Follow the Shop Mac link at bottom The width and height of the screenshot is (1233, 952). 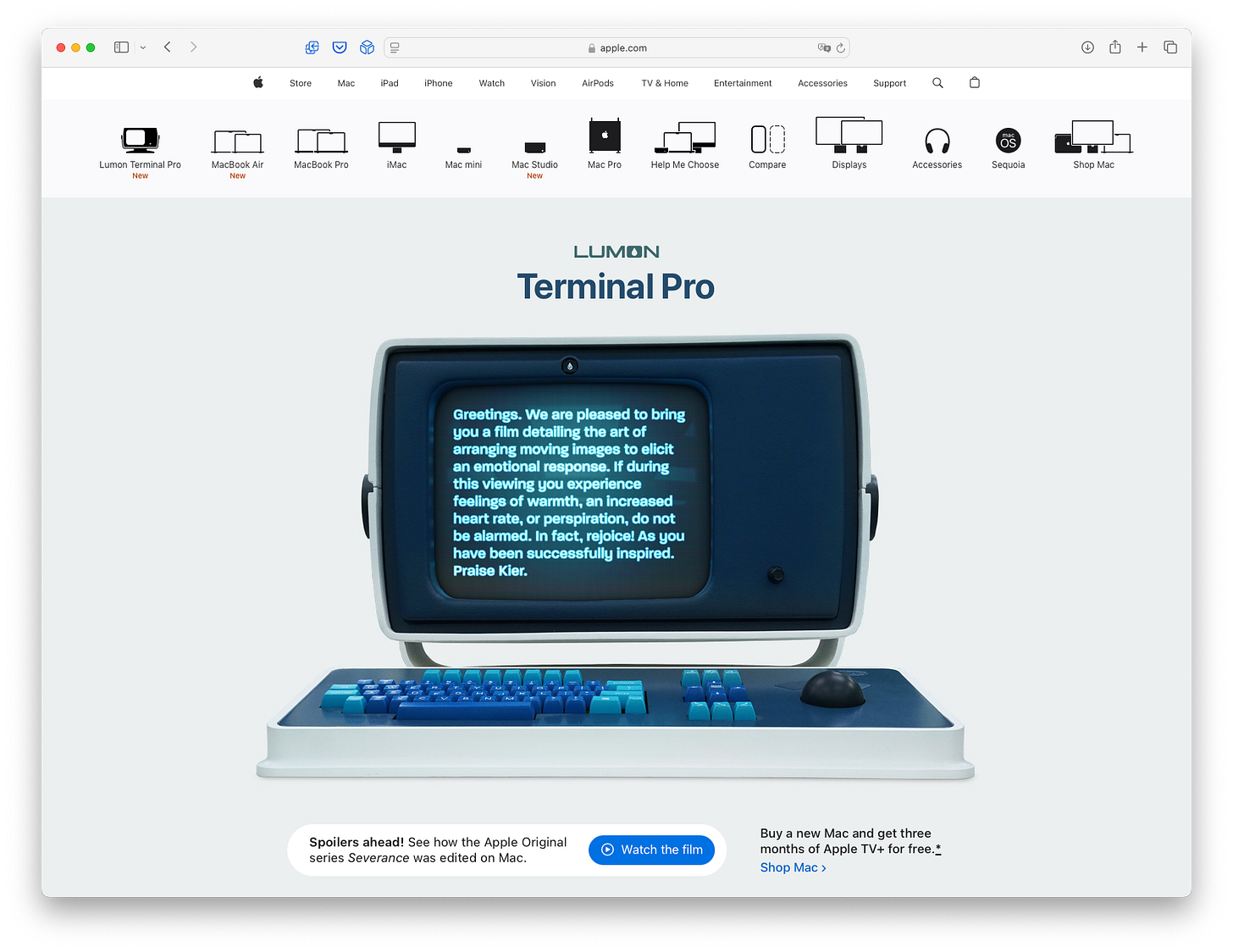[x=793, y=867]
